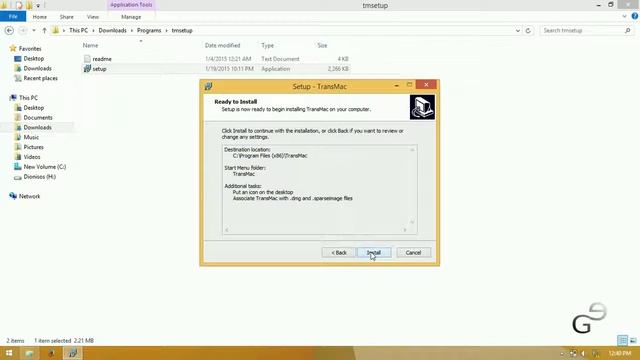Sort files by Date modified column
Screen dimensions: 640x360
pos(222,45)
